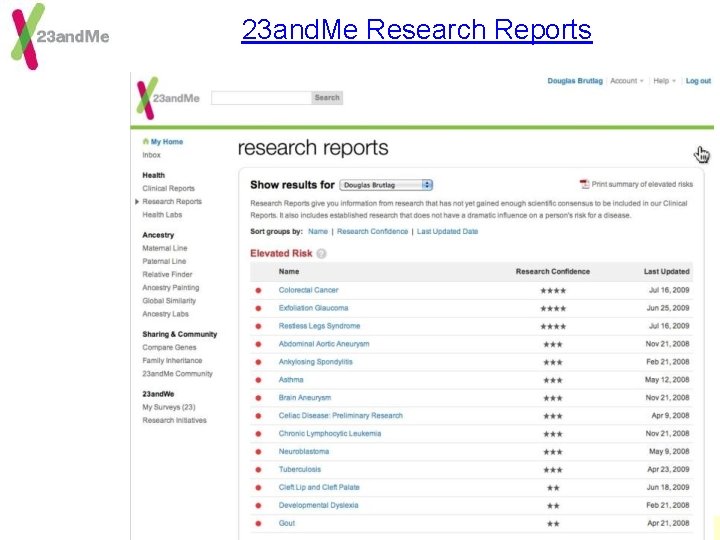Open the Colorectal Cancer report

click(308, 290)
